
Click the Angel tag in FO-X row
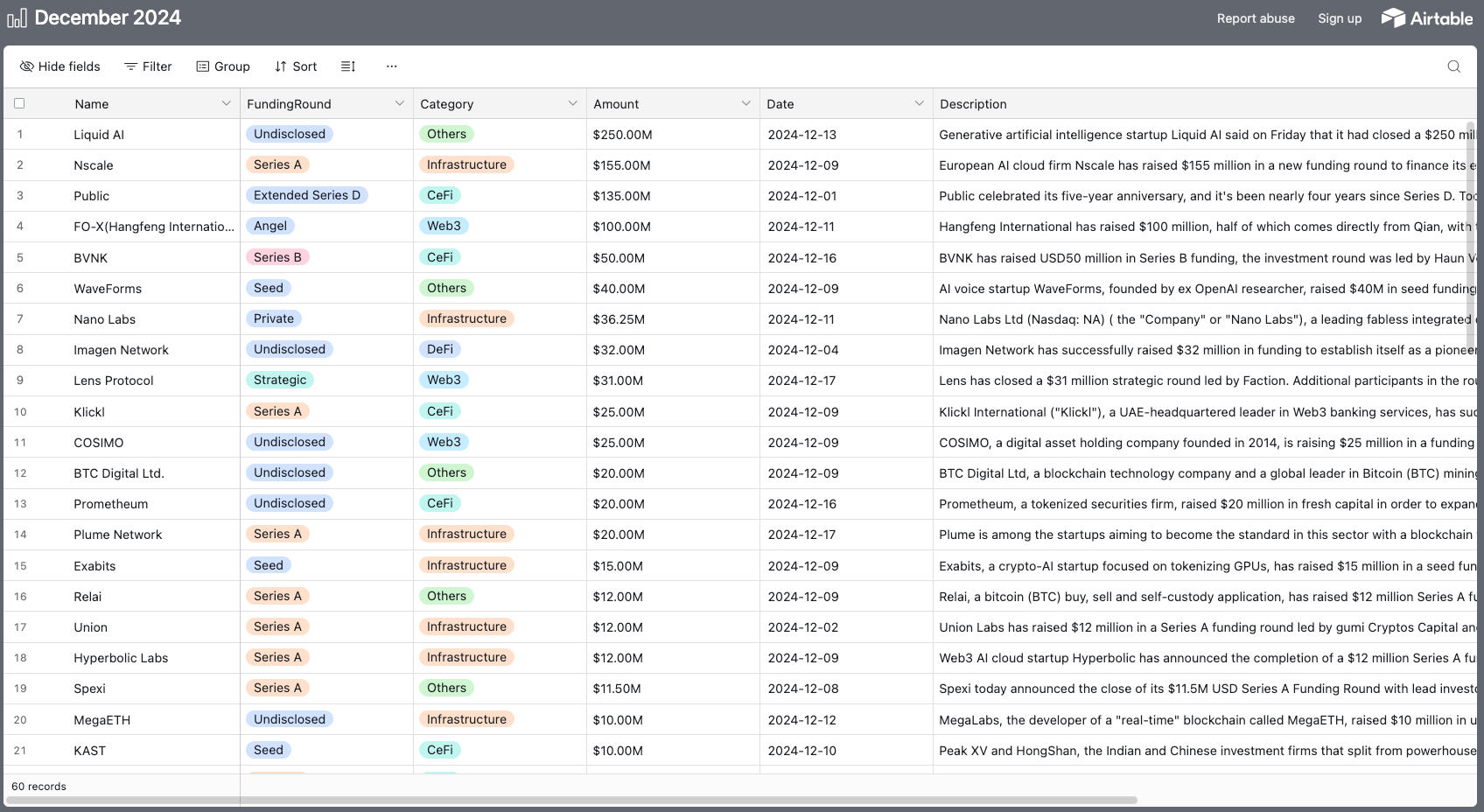pyautogui.click(x=270, y=226)
